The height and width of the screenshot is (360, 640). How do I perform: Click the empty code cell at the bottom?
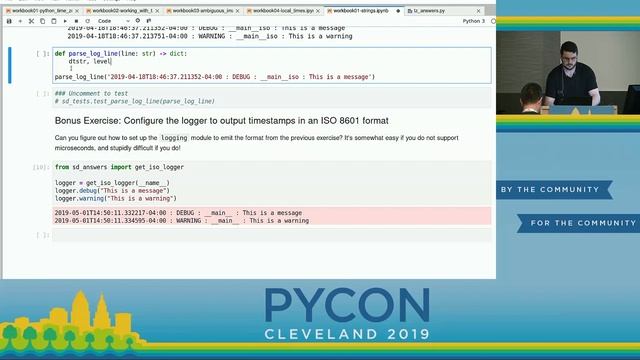tap(272, 235)
